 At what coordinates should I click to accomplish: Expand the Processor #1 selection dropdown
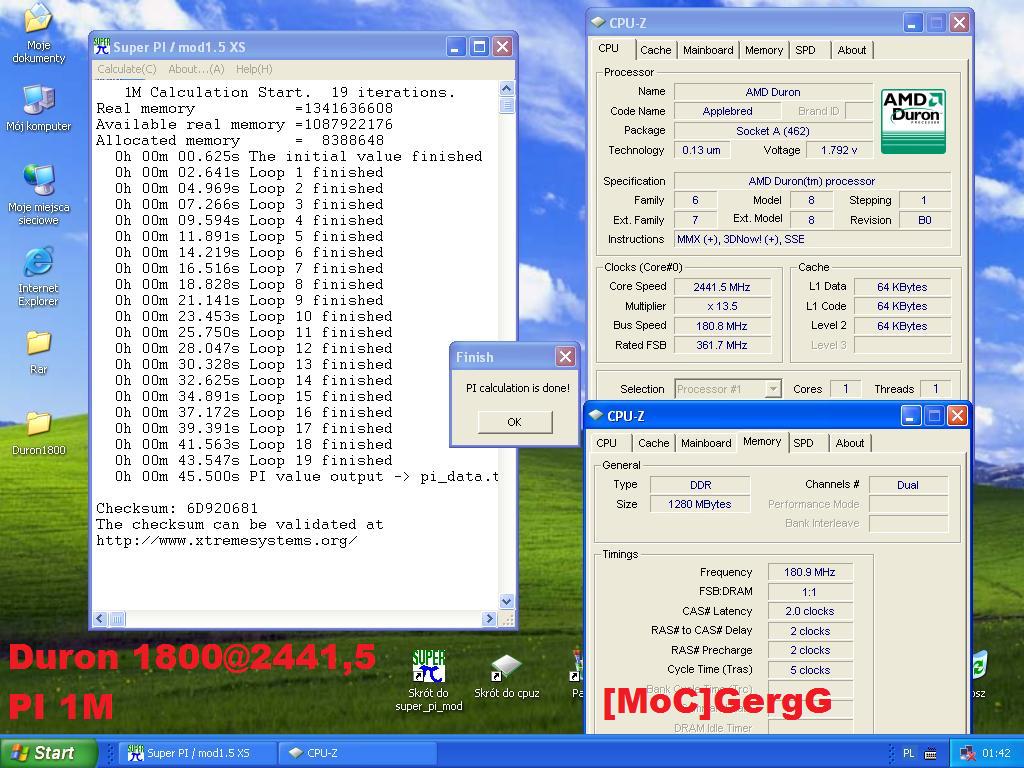click(x=773, y=389)
